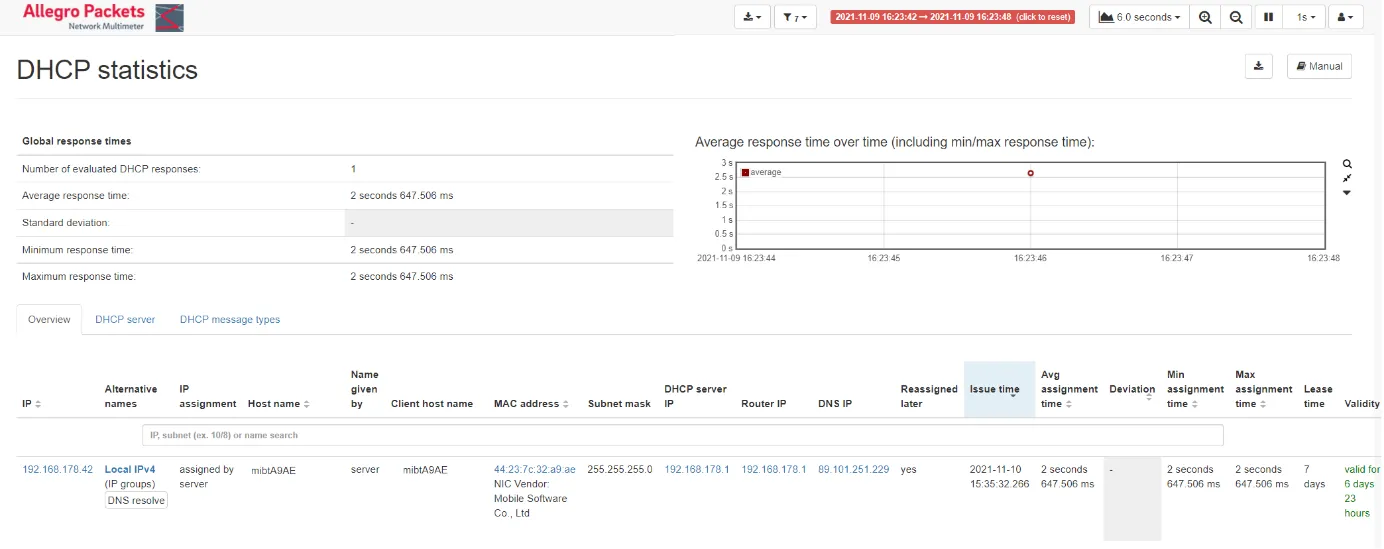The width and height of the screenshot is (1384, 549).
Task: Open the 1s refresh rate dropdown
Action: 1307,17
